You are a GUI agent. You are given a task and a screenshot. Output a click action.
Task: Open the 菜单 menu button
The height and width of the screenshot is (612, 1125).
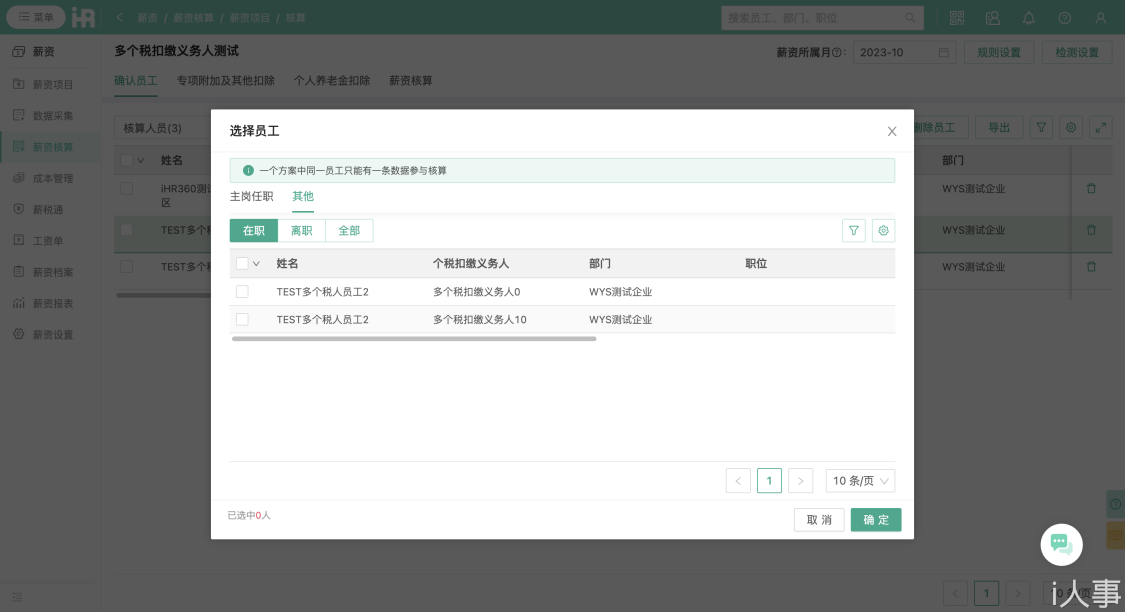(x=36, y=17)
